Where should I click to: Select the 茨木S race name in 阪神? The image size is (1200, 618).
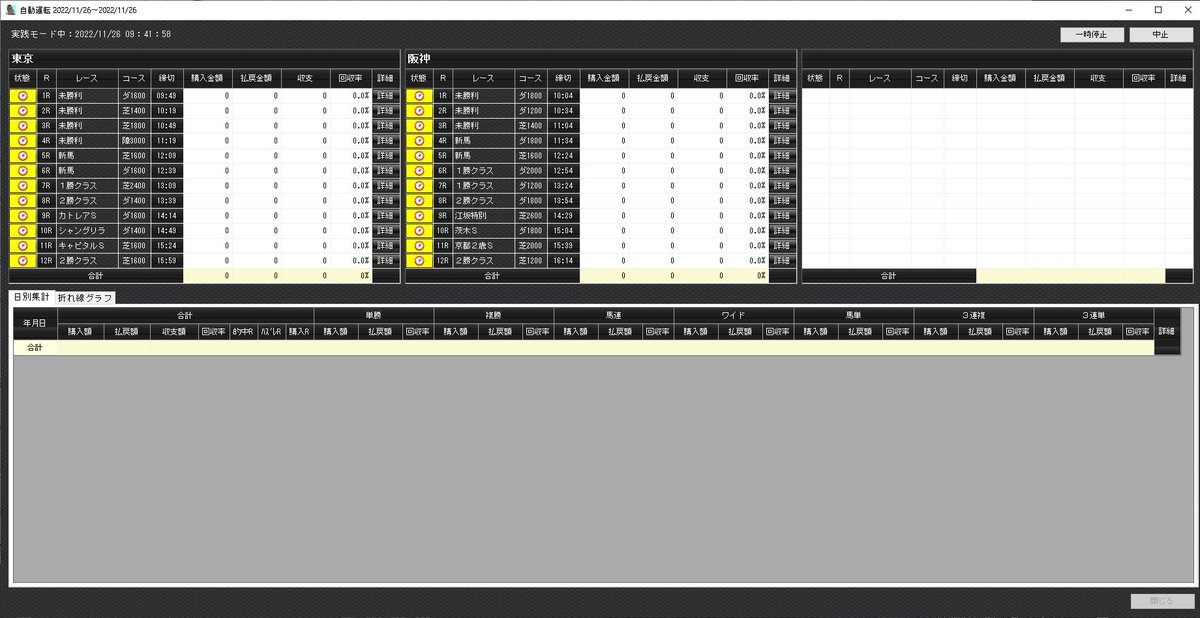482,231
